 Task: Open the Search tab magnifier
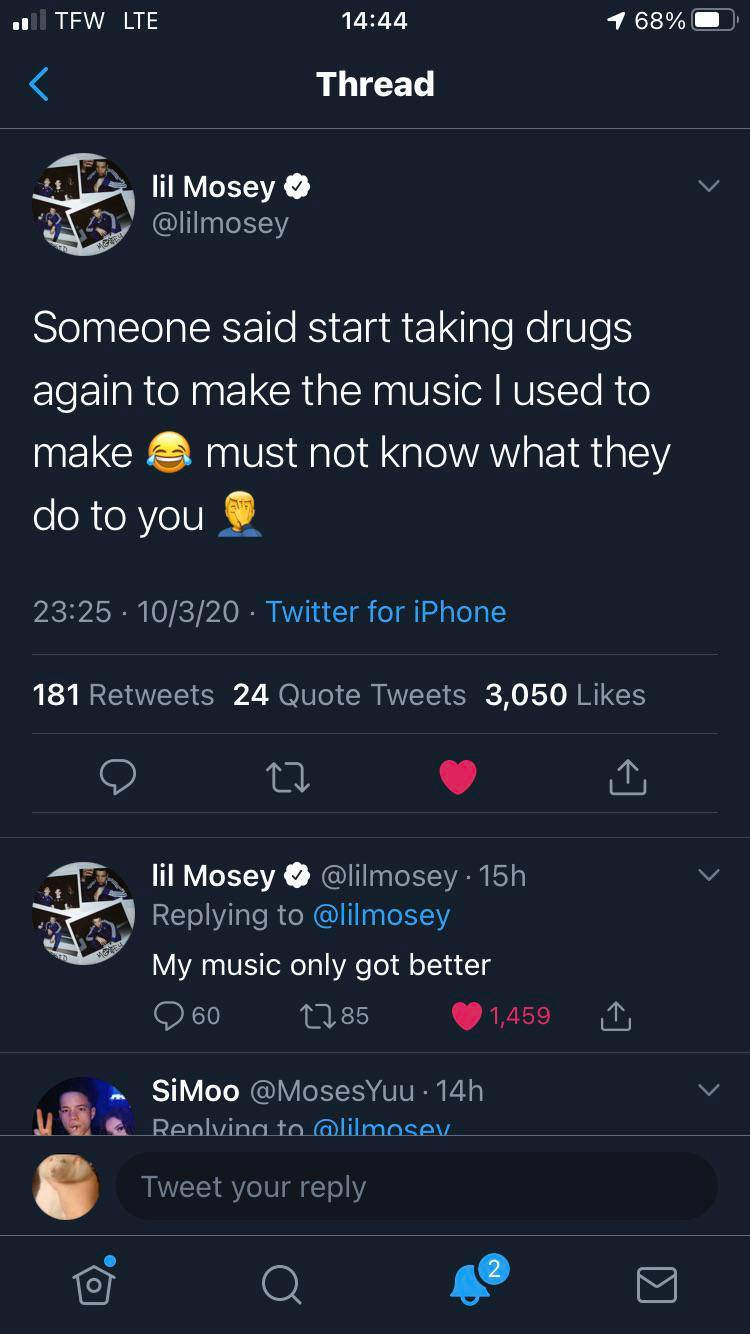click(281, 1284)
